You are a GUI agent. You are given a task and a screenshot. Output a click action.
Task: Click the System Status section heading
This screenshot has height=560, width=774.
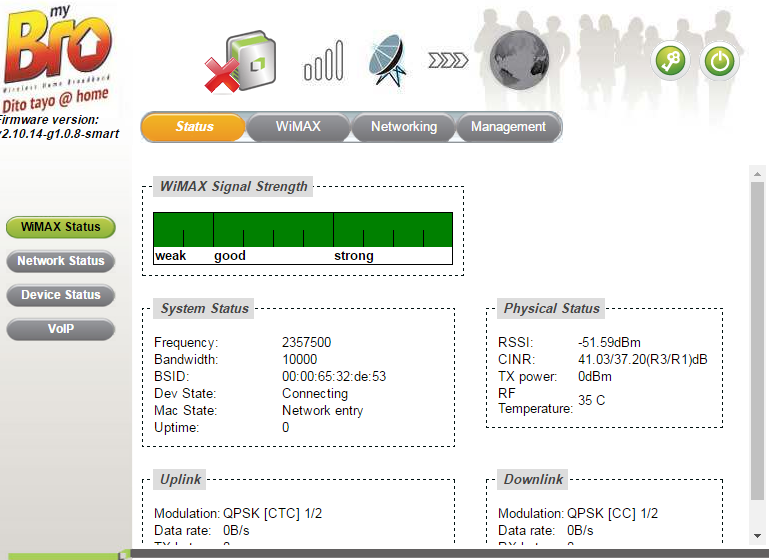coord(204,309)
